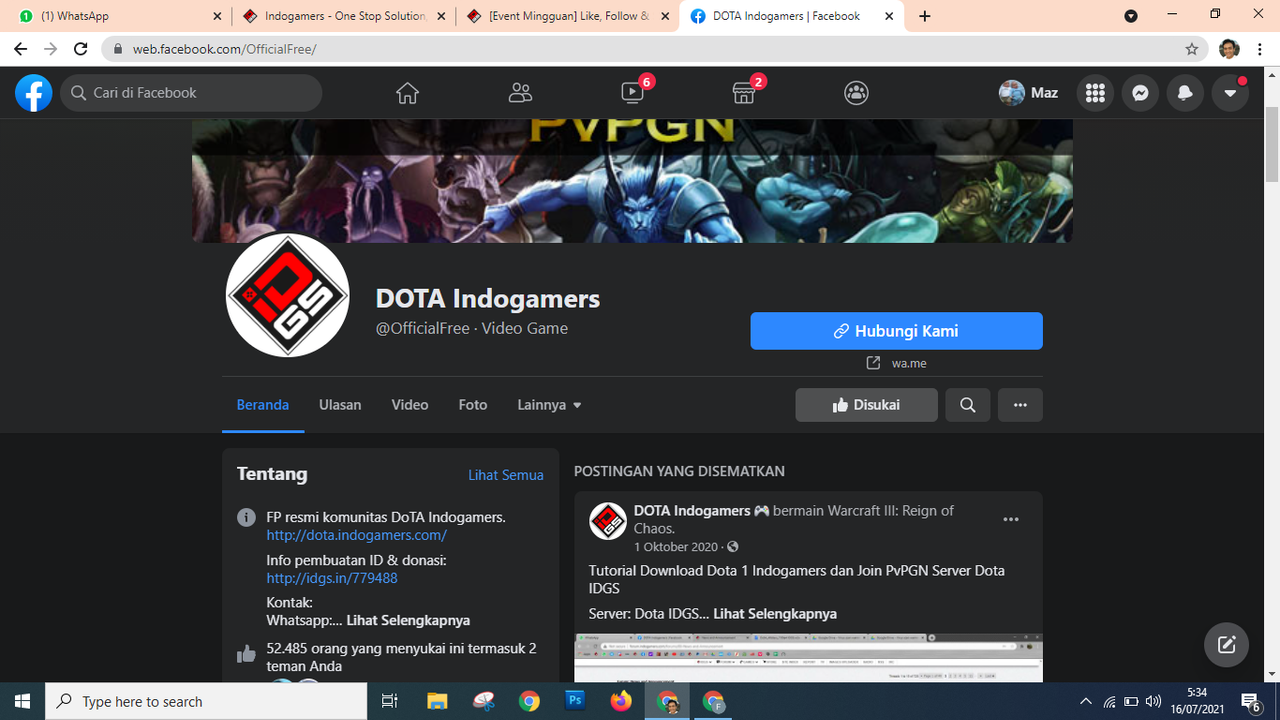Select the Beranda tab
The image size is (1280, 720).
pos(263,405)
